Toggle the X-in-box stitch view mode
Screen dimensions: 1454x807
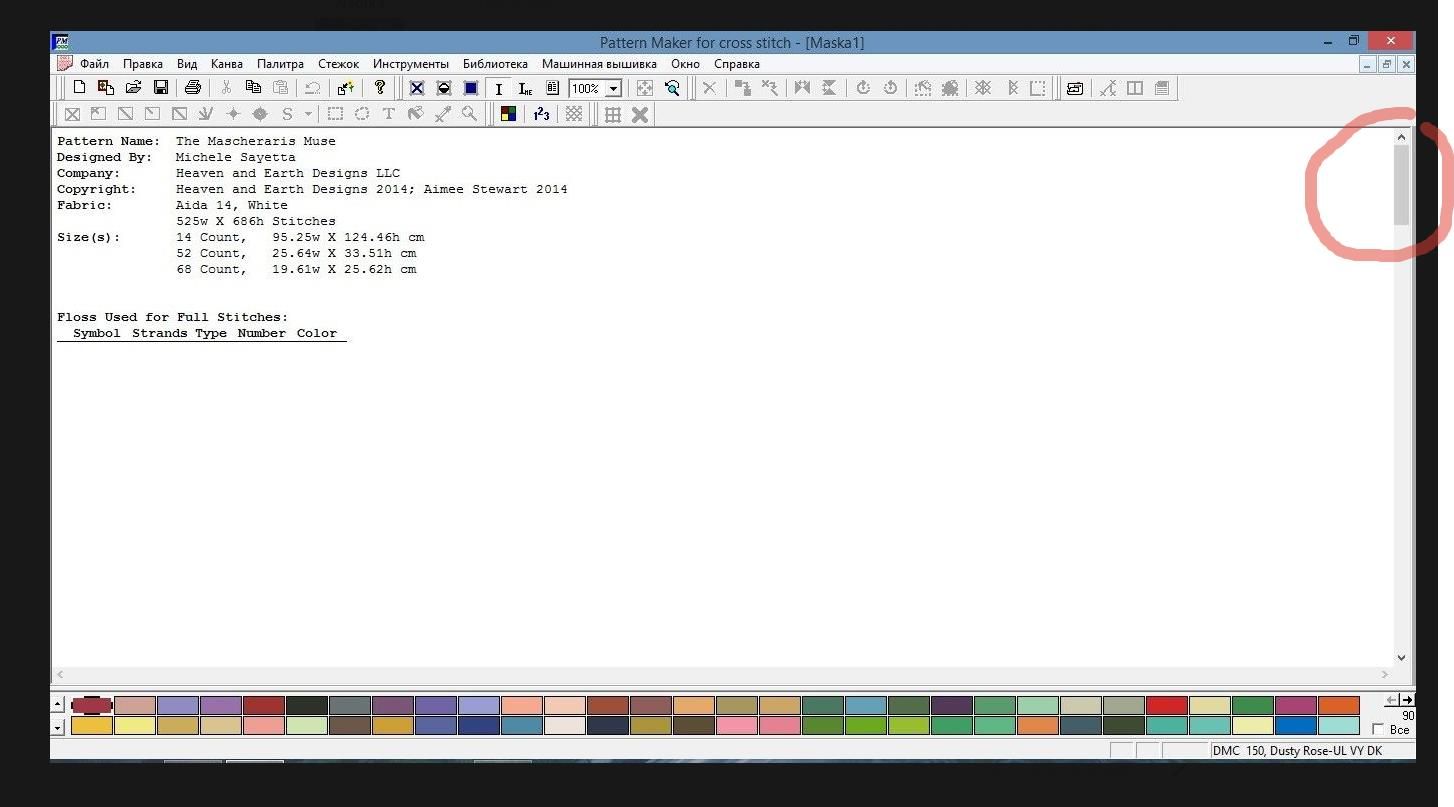417,88
